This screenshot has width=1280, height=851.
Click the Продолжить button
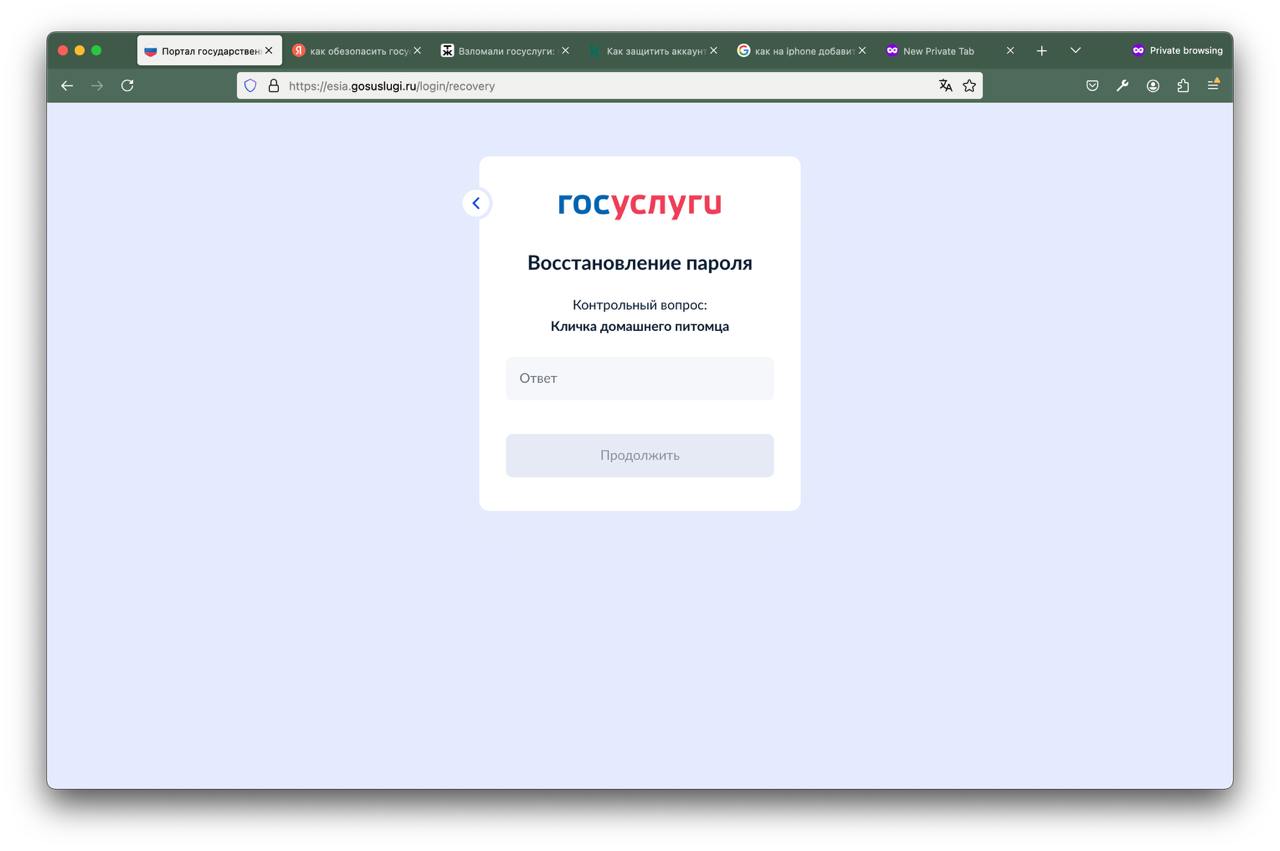[640, 455]
